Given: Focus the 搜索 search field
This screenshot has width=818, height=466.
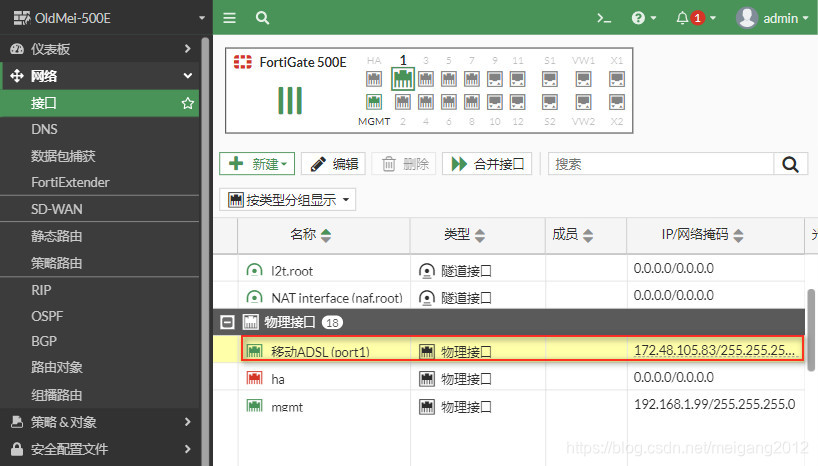Looking at the screenshot, I should [x=660, y=164].
